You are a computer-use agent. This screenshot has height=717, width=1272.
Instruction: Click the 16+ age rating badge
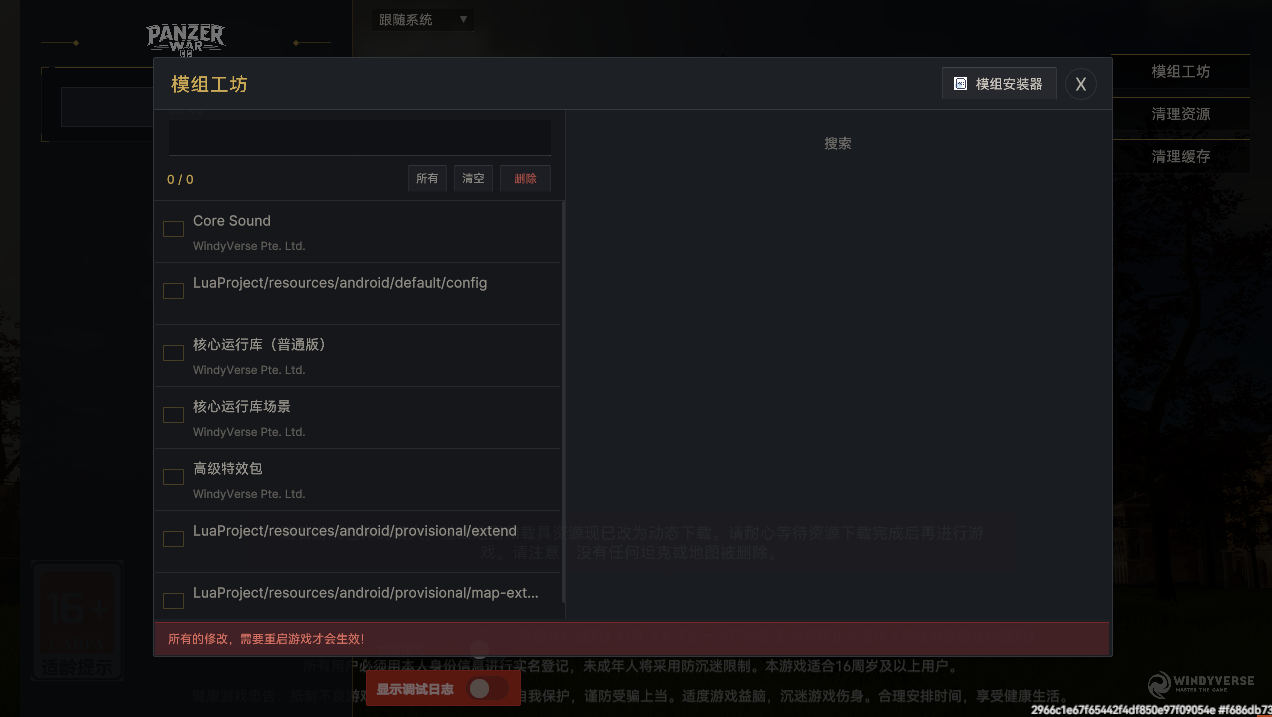point(78,621)
